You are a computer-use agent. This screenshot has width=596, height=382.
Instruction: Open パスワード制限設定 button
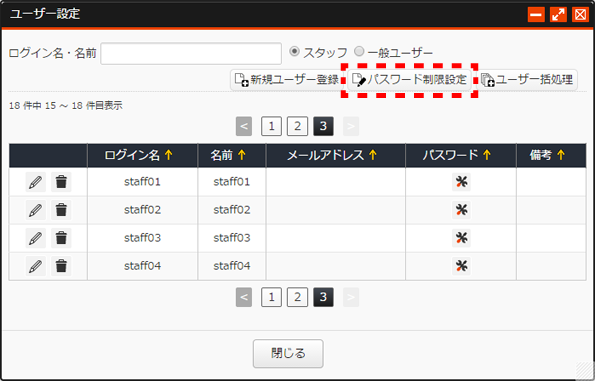[x=409, y=80]
